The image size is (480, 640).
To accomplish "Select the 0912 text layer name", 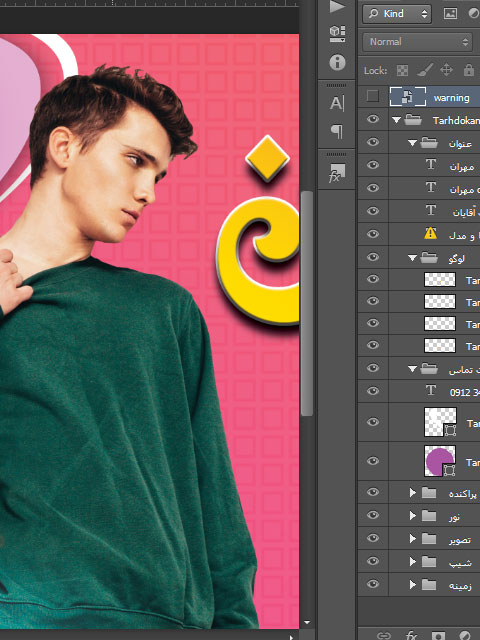I will pos(465,392).
